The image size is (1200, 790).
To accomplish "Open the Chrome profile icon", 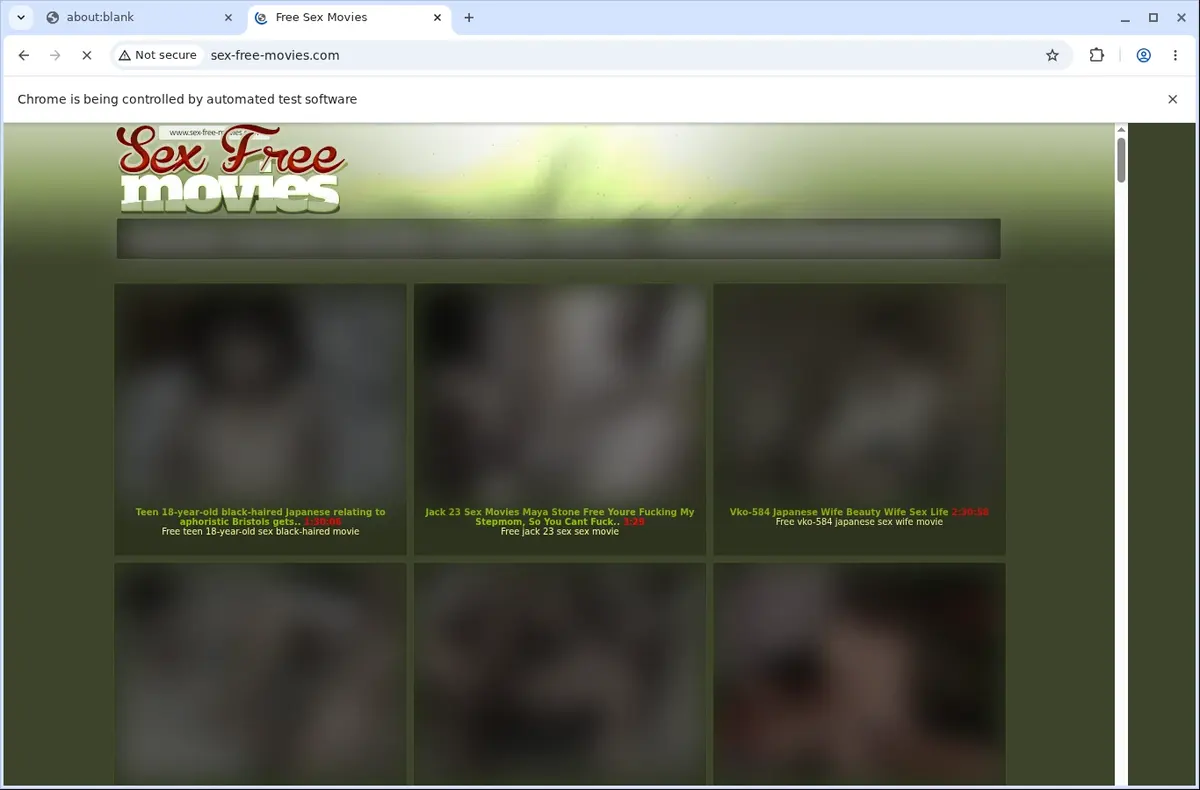I will (1143, 55).
